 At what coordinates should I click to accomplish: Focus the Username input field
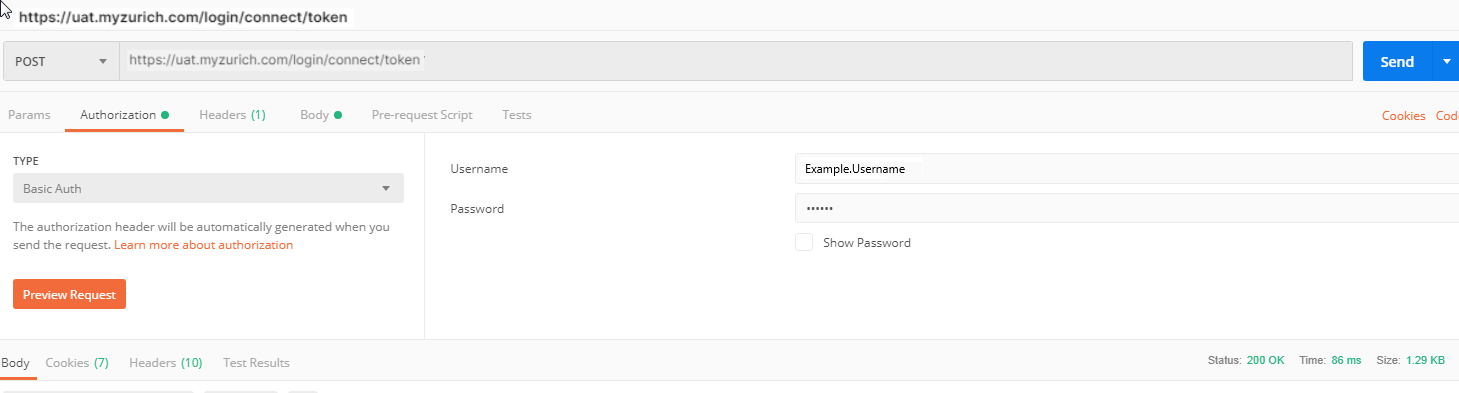click(1127, 169)
